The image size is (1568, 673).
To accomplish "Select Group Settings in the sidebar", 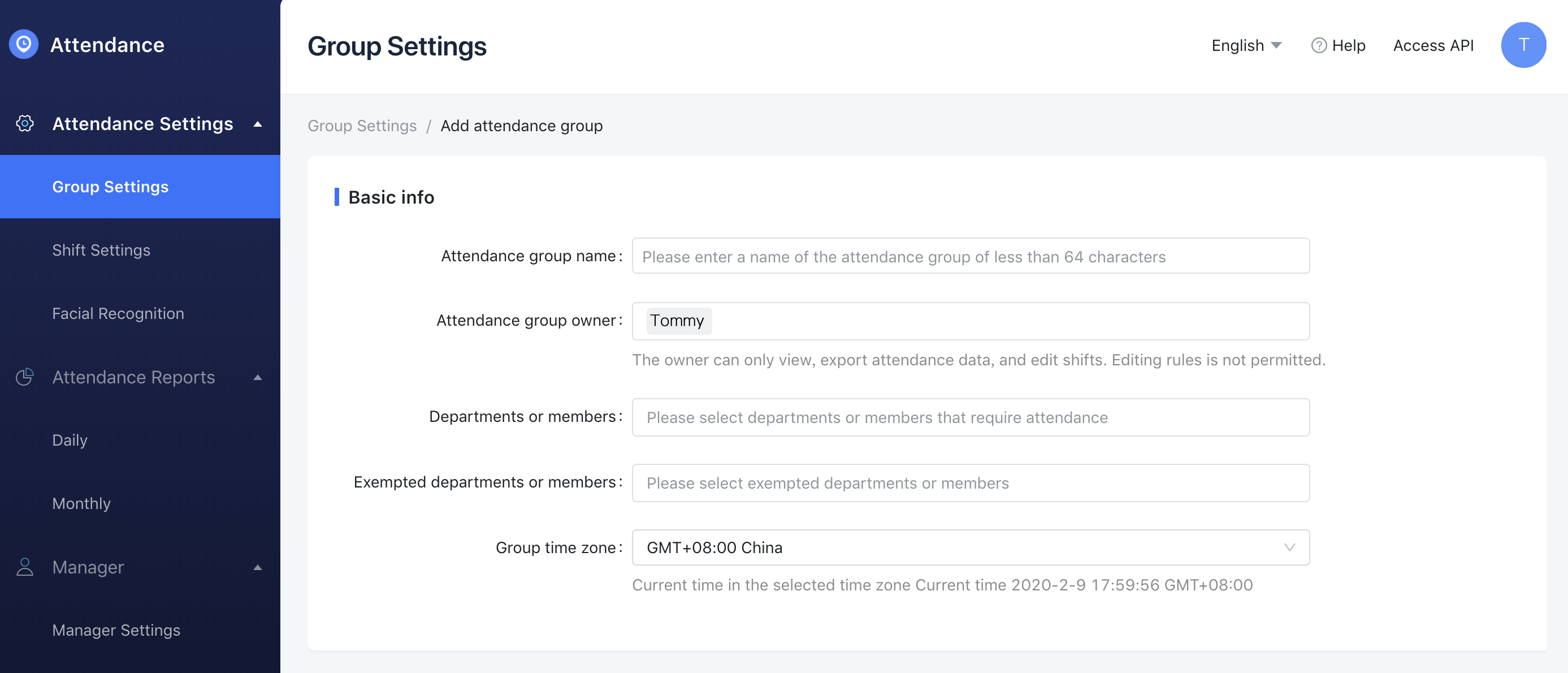I will (140, 187).
